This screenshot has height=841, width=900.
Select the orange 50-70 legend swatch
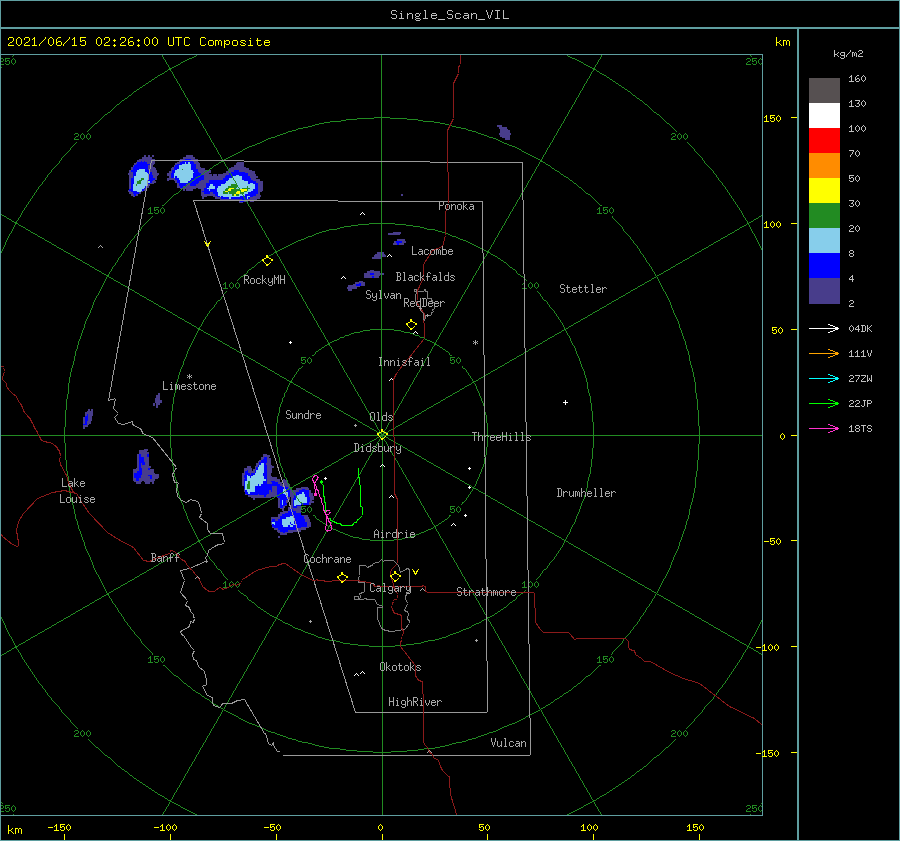(x=824, y=166)
